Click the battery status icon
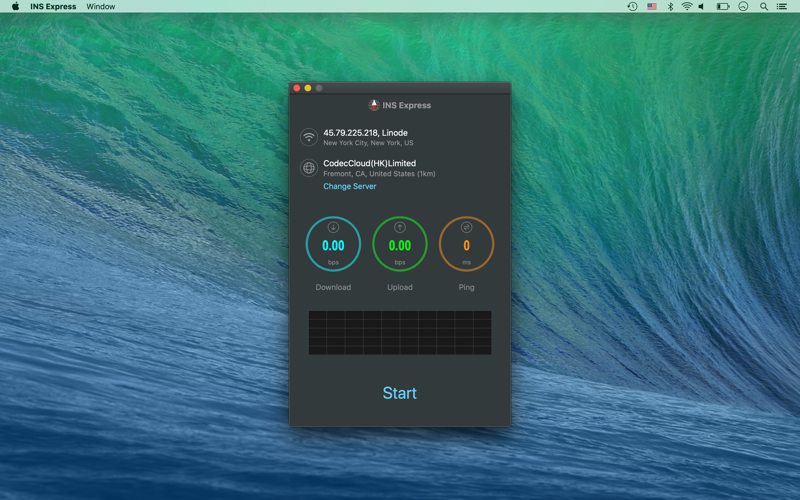 [722, 6]
